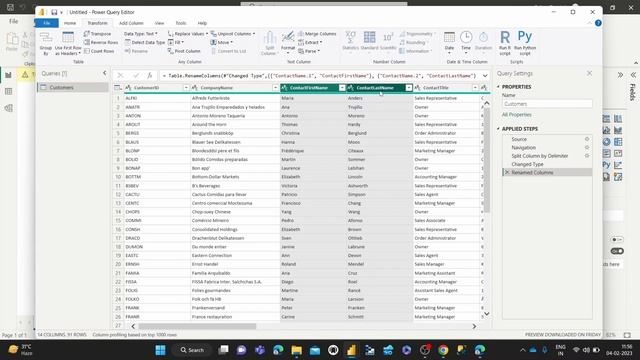Image resolution: width=640 pixels, height=360 pixels.
Task: Open the Replace Values dropdown
Action: [188, 34]
